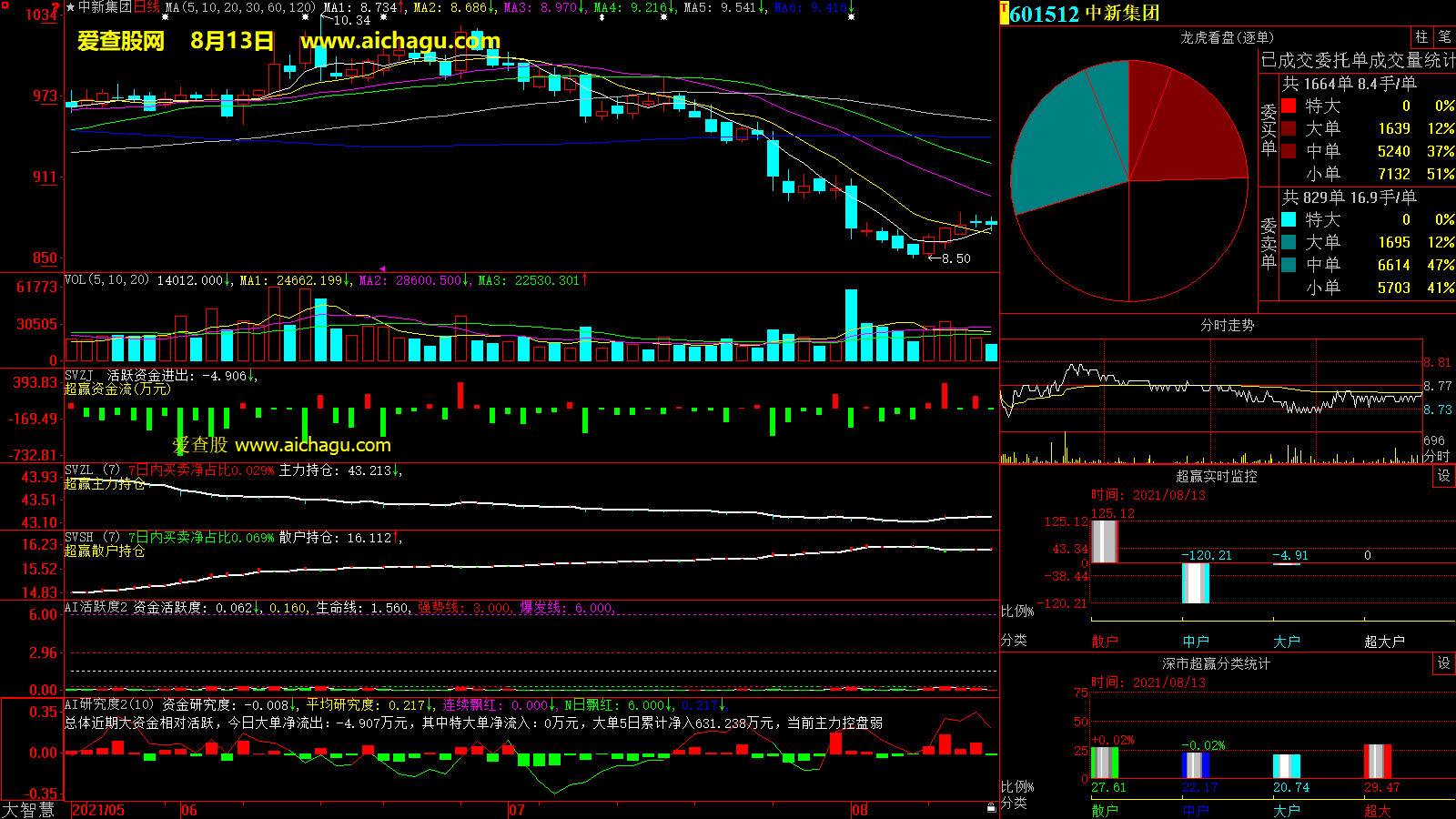This screenshot has width=1456, height=819.
Task: Toggle 笔 tick mode in 龙虎看盘
Action: (x=1444, y=37)
